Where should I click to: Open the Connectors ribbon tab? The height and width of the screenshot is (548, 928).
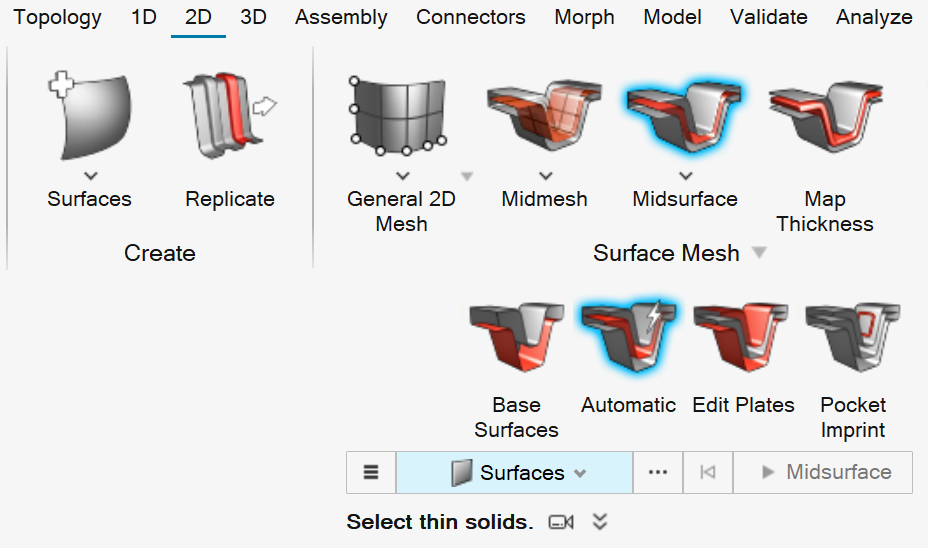point(470,17)
